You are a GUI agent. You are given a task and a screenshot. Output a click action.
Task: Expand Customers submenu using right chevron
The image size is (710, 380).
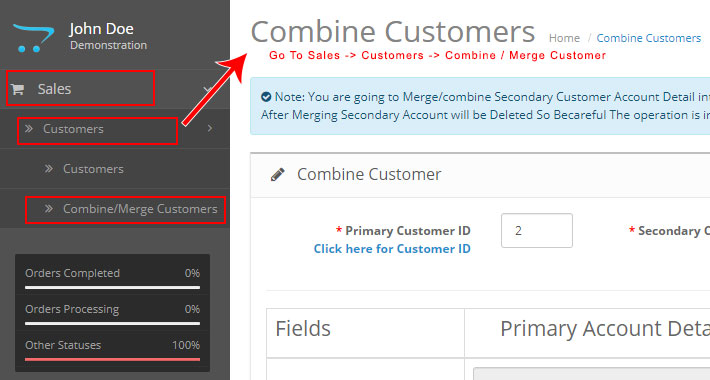[x=210, y=129]
